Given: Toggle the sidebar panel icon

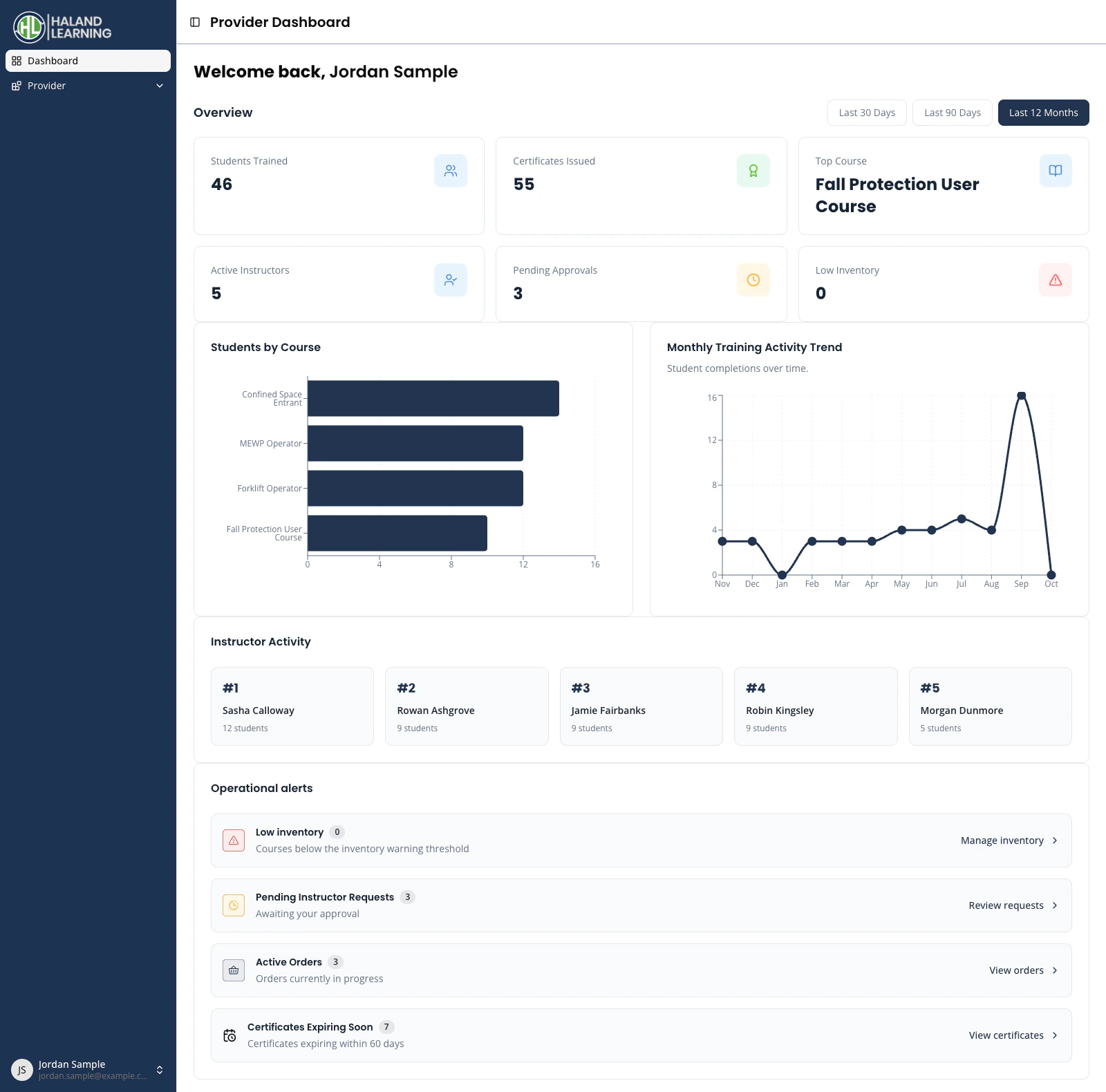Looking at the screenshot, I should pos(195,22).
